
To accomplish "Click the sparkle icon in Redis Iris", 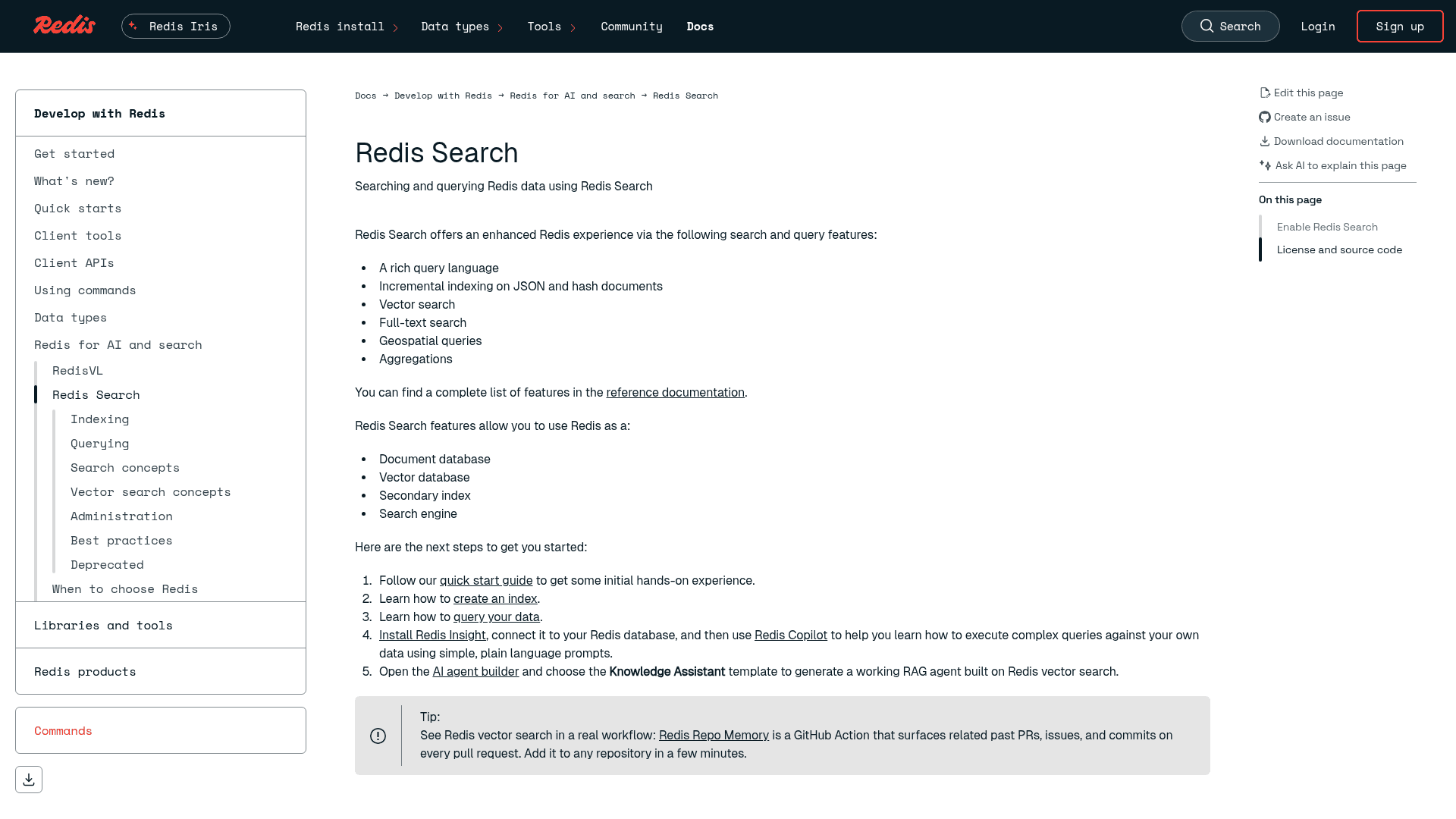I will [133, 26].
